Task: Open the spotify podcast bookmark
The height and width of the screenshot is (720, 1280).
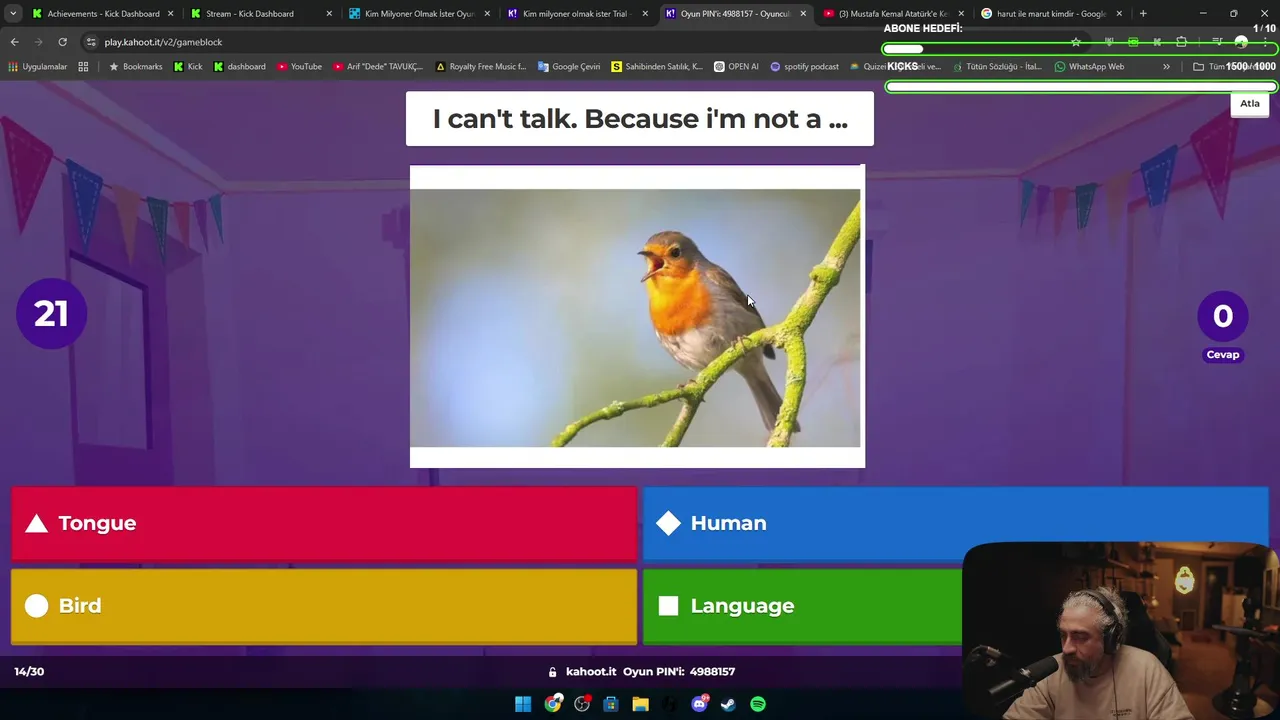Action: pyautogui.click(x=805, y=67)
